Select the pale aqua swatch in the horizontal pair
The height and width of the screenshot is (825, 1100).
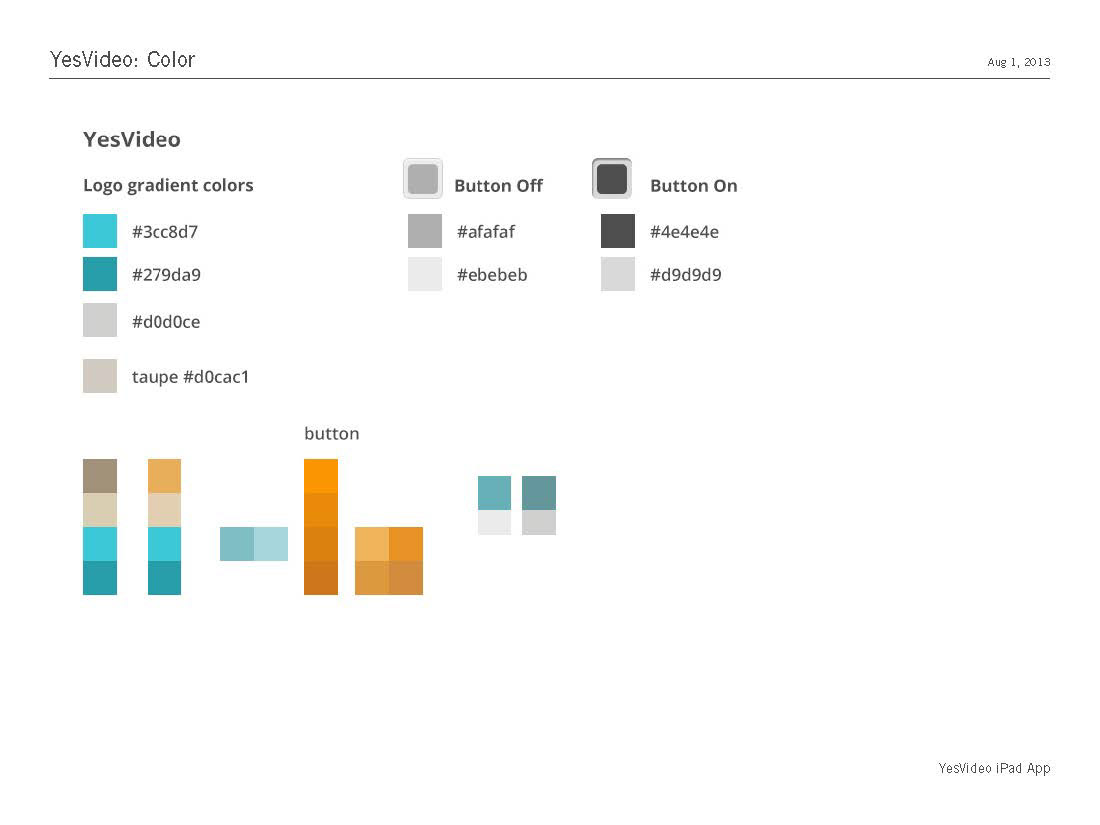pos(271,544)
